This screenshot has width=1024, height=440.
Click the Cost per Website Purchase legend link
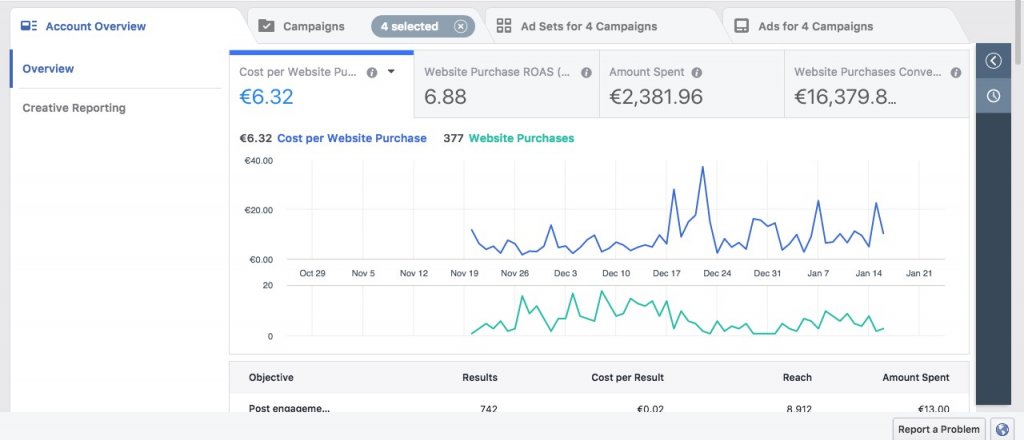point(351,138)
